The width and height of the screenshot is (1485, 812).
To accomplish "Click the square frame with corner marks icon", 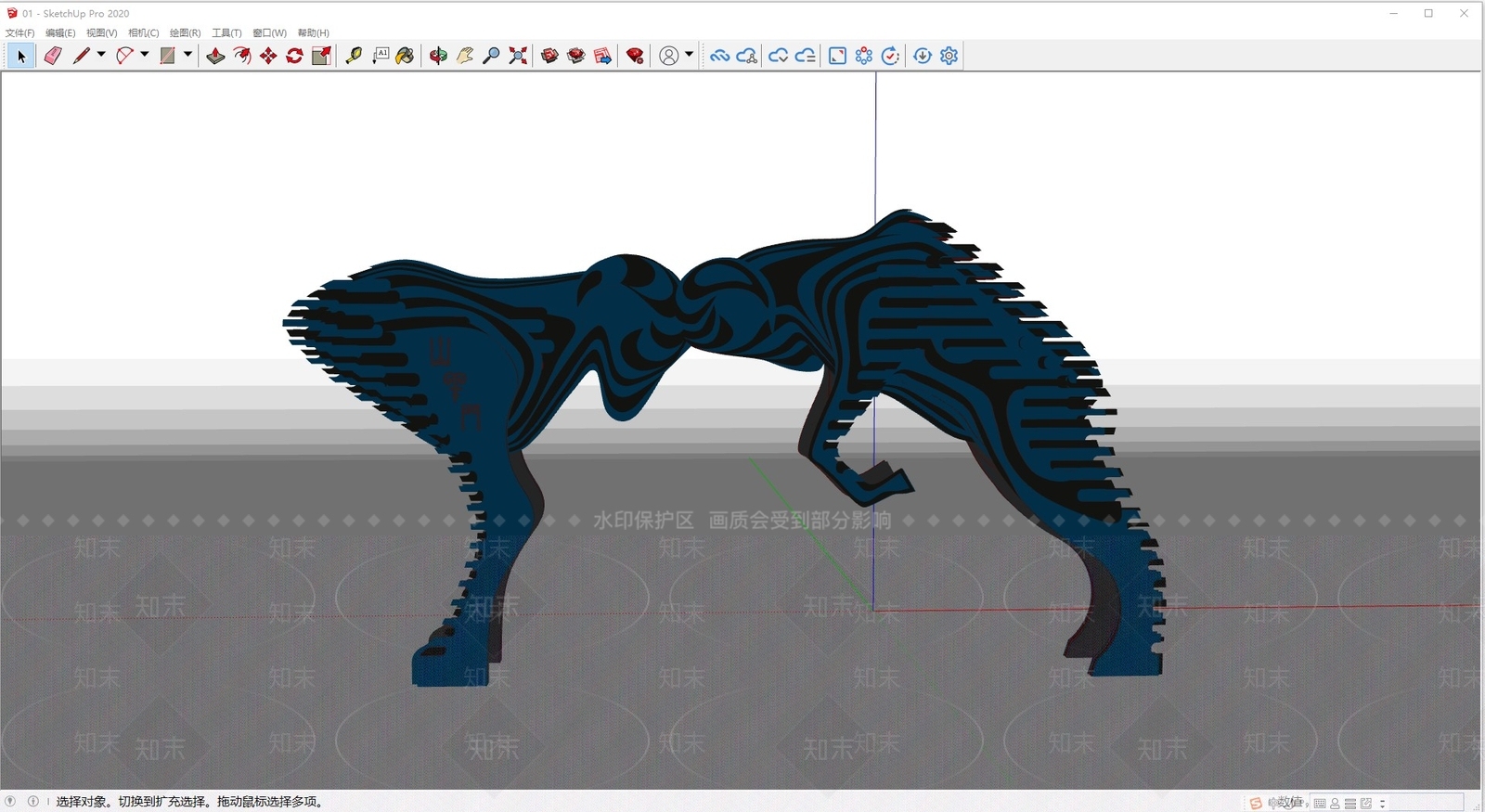I will (x=837, y=57).
